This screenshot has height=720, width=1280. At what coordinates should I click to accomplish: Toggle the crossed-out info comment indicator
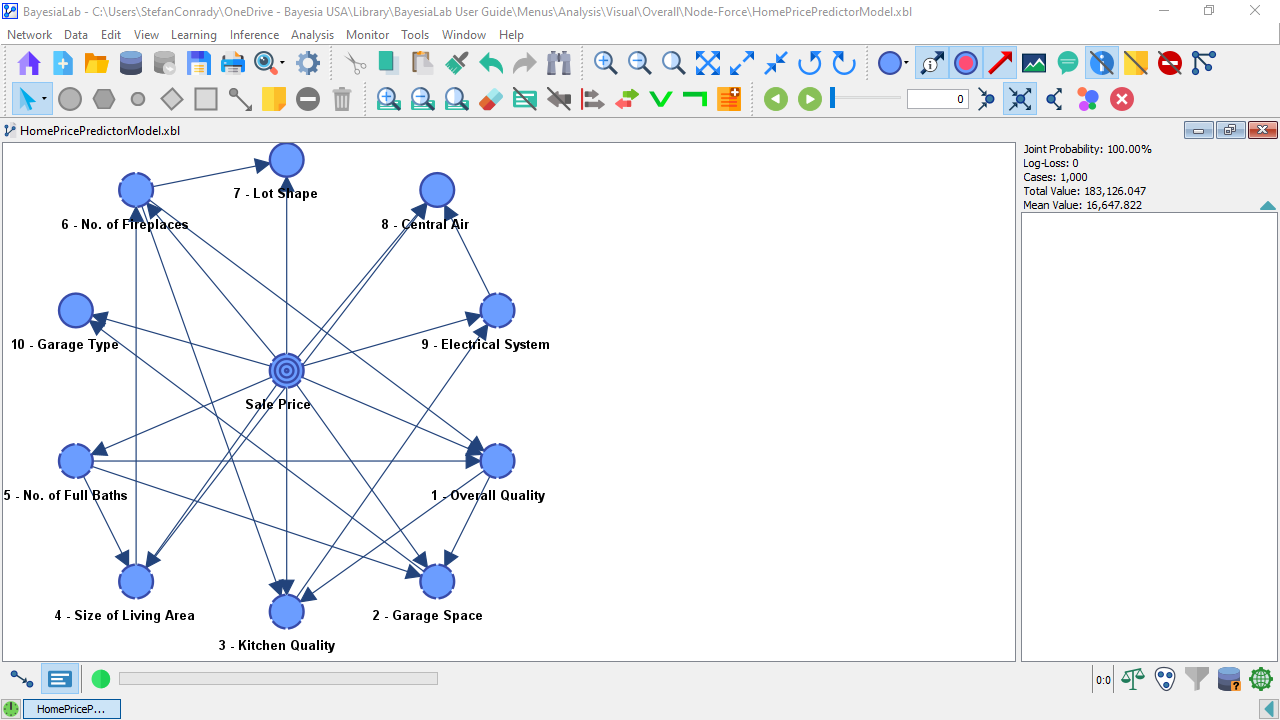point(1102,64)
